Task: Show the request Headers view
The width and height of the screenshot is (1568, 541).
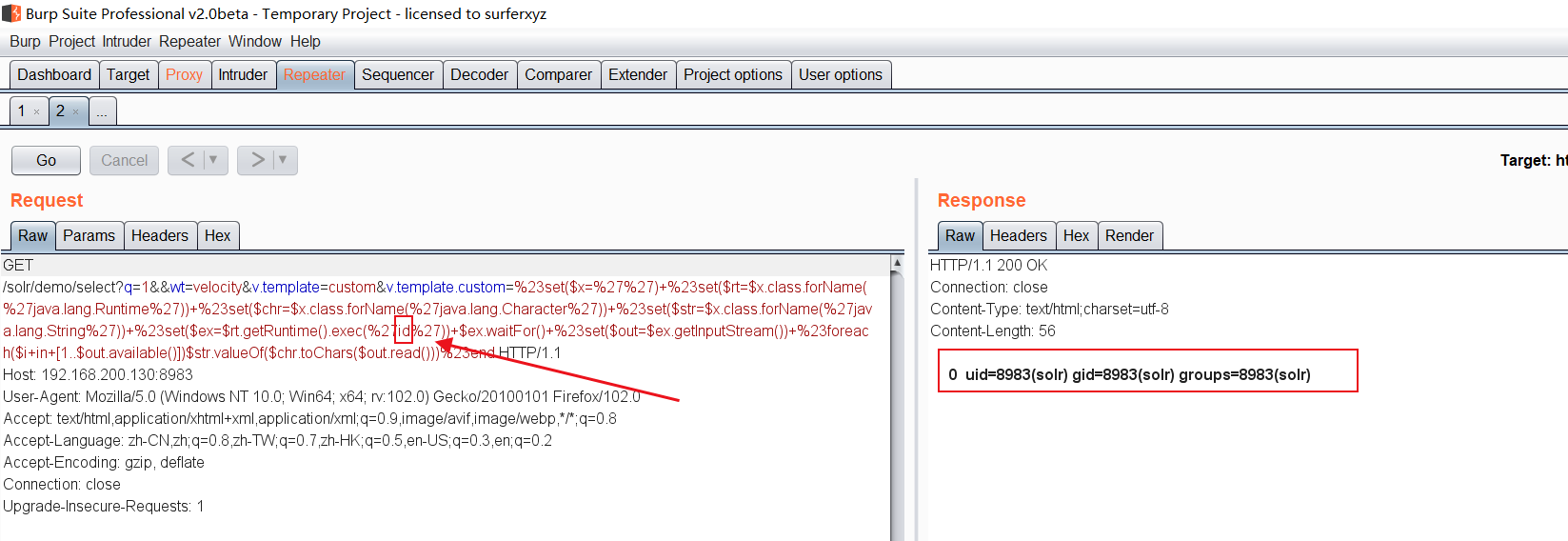Action: 160,235
